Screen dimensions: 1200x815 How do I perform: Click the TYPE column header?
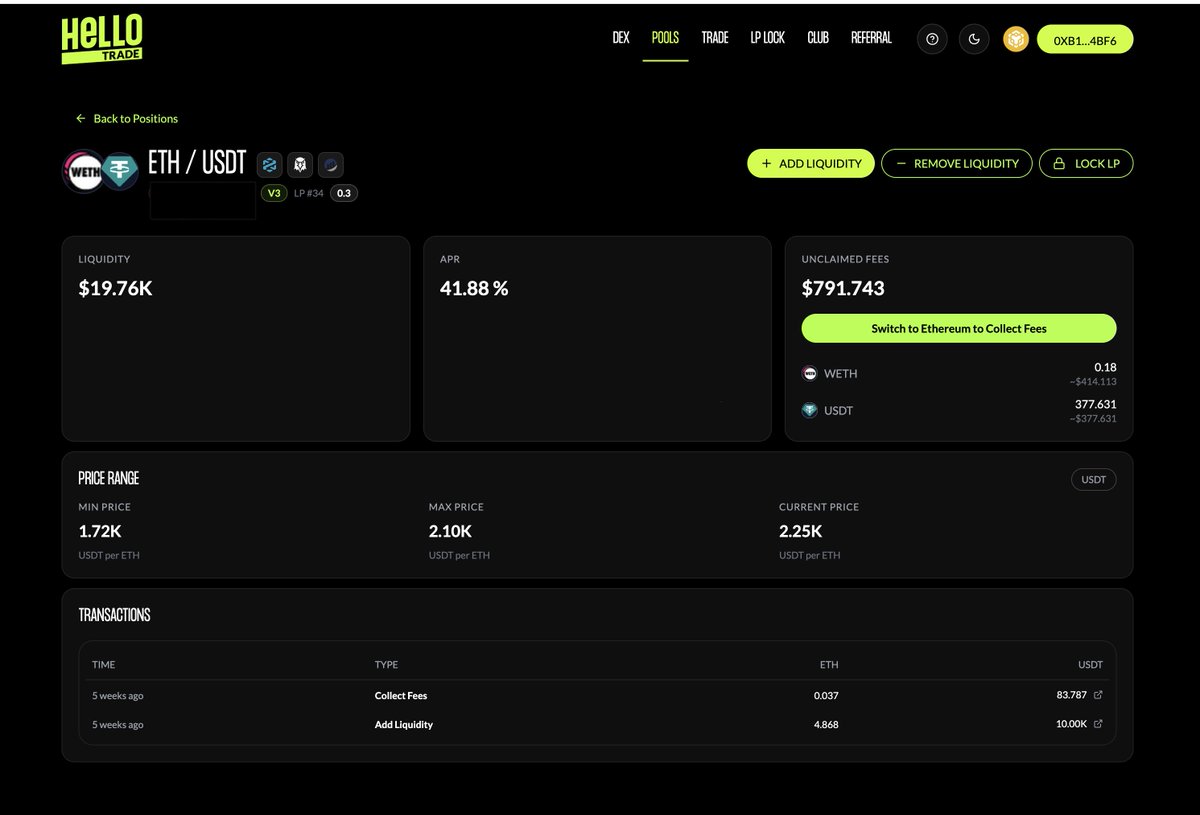click(386, 664)
